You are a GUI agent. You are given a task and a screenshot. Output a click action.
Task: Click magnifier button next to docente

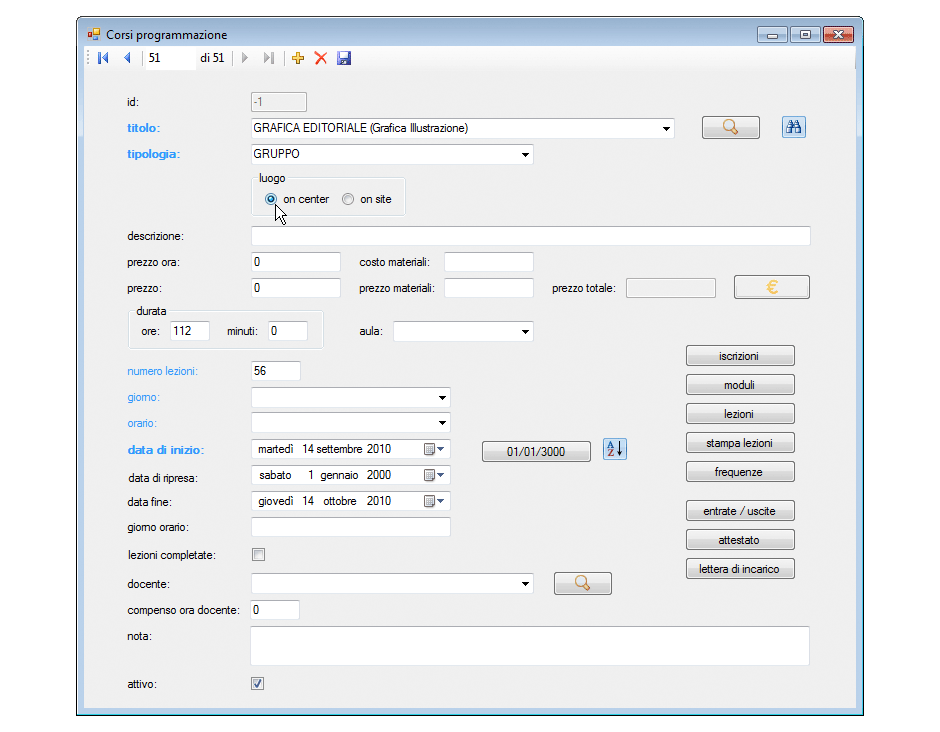(x=583, y=583)
